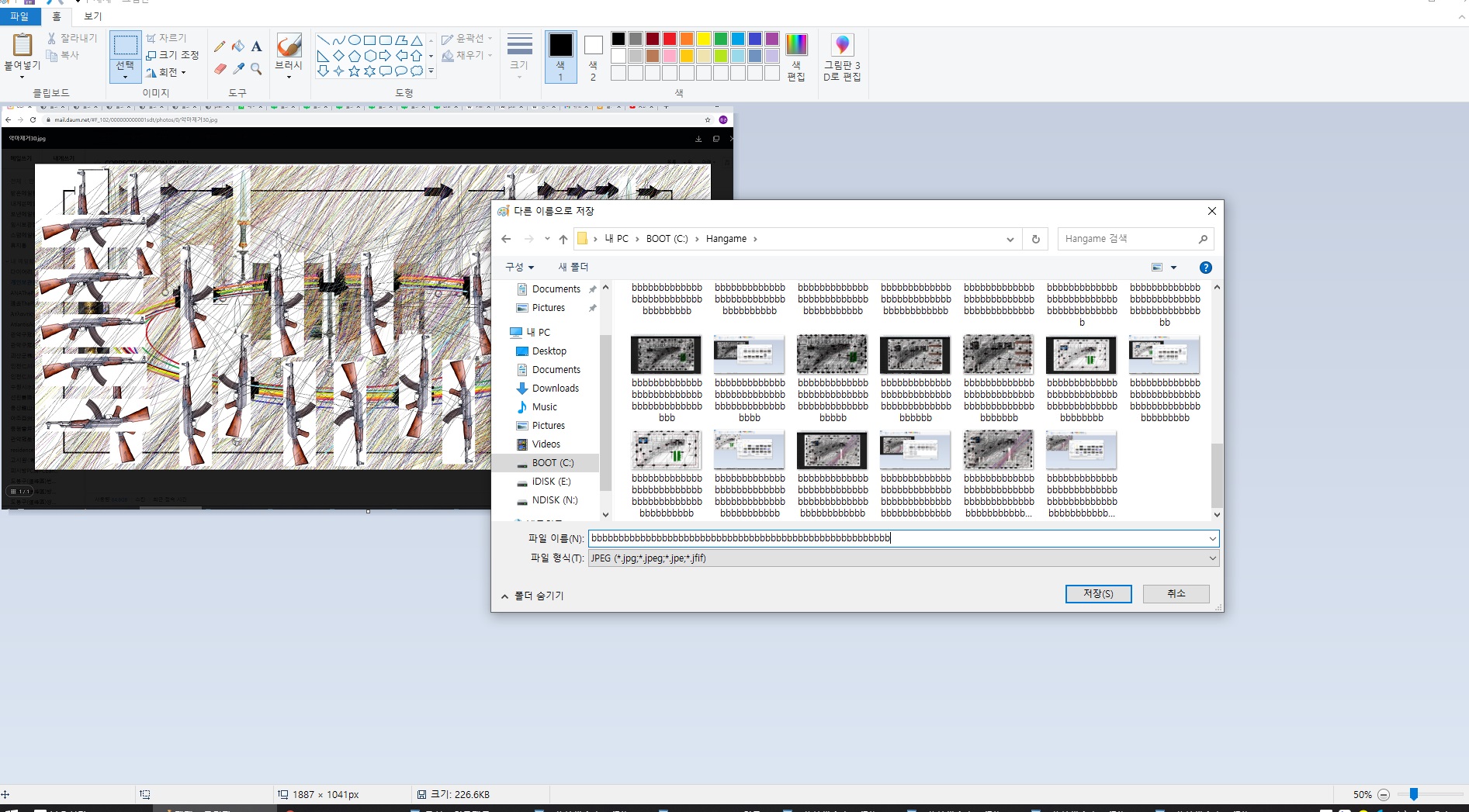
Task: Click the 저장(S) save button
Action: click(x=1098, y=594)
